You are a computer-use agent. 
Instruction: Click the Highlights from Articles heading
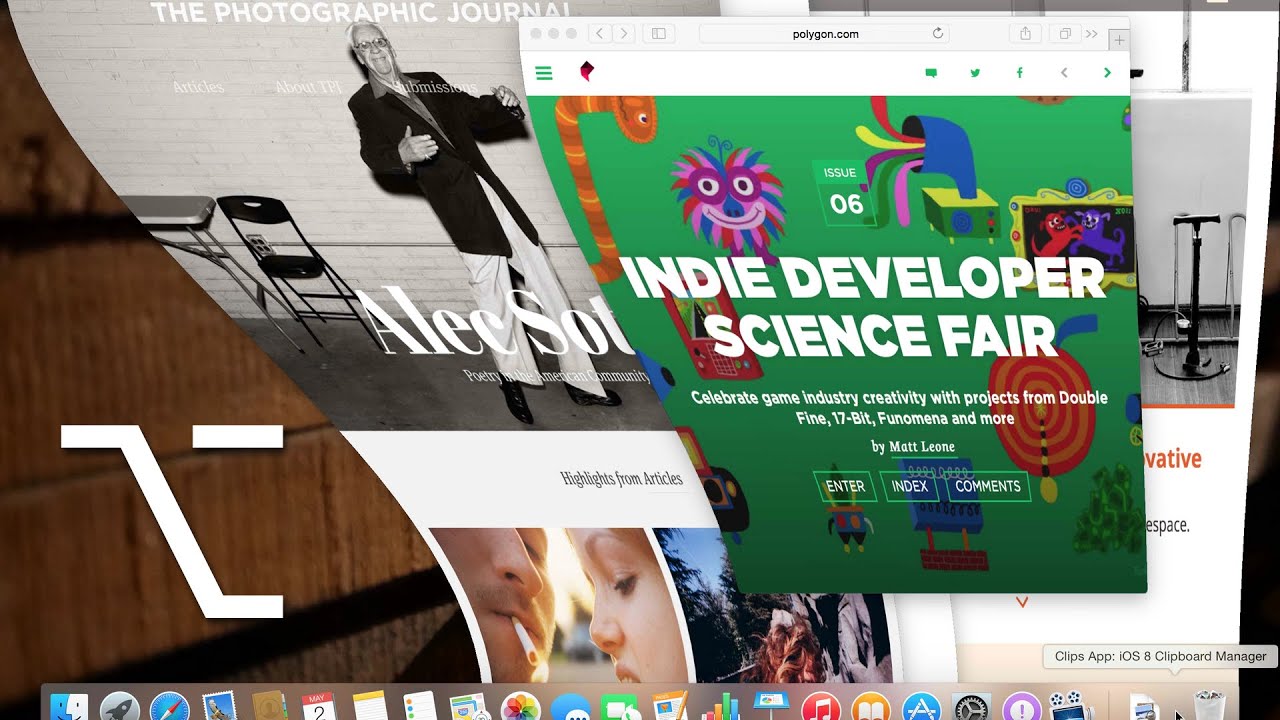[621, 479]
